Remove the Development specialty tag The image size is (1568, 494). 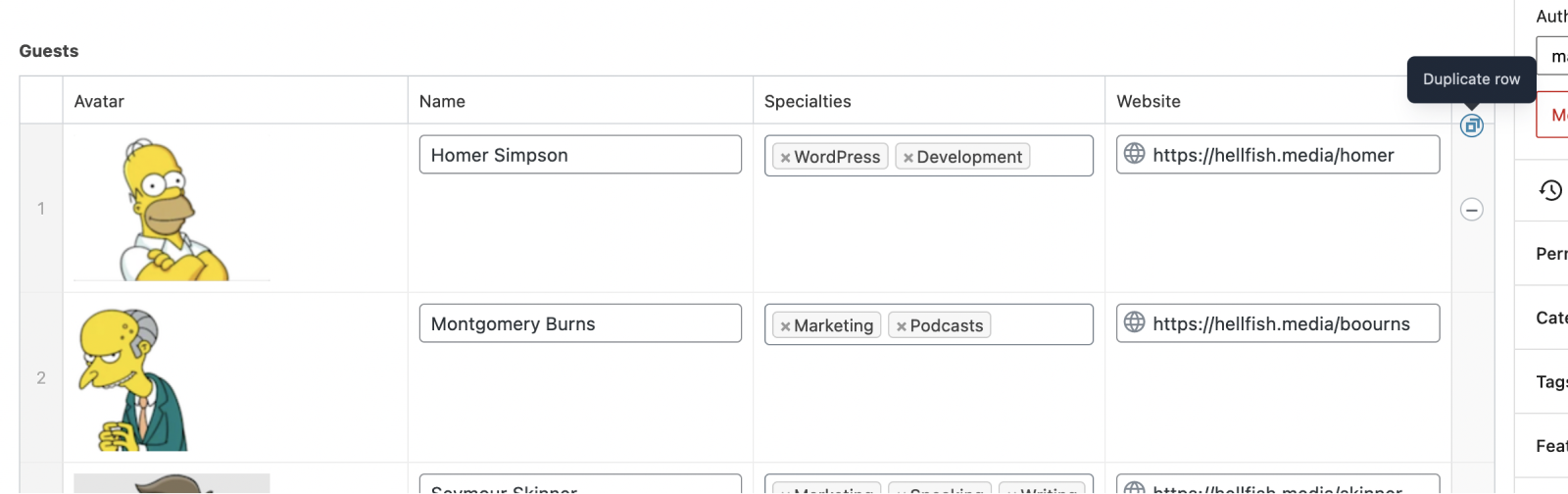[x=908, y=158]
